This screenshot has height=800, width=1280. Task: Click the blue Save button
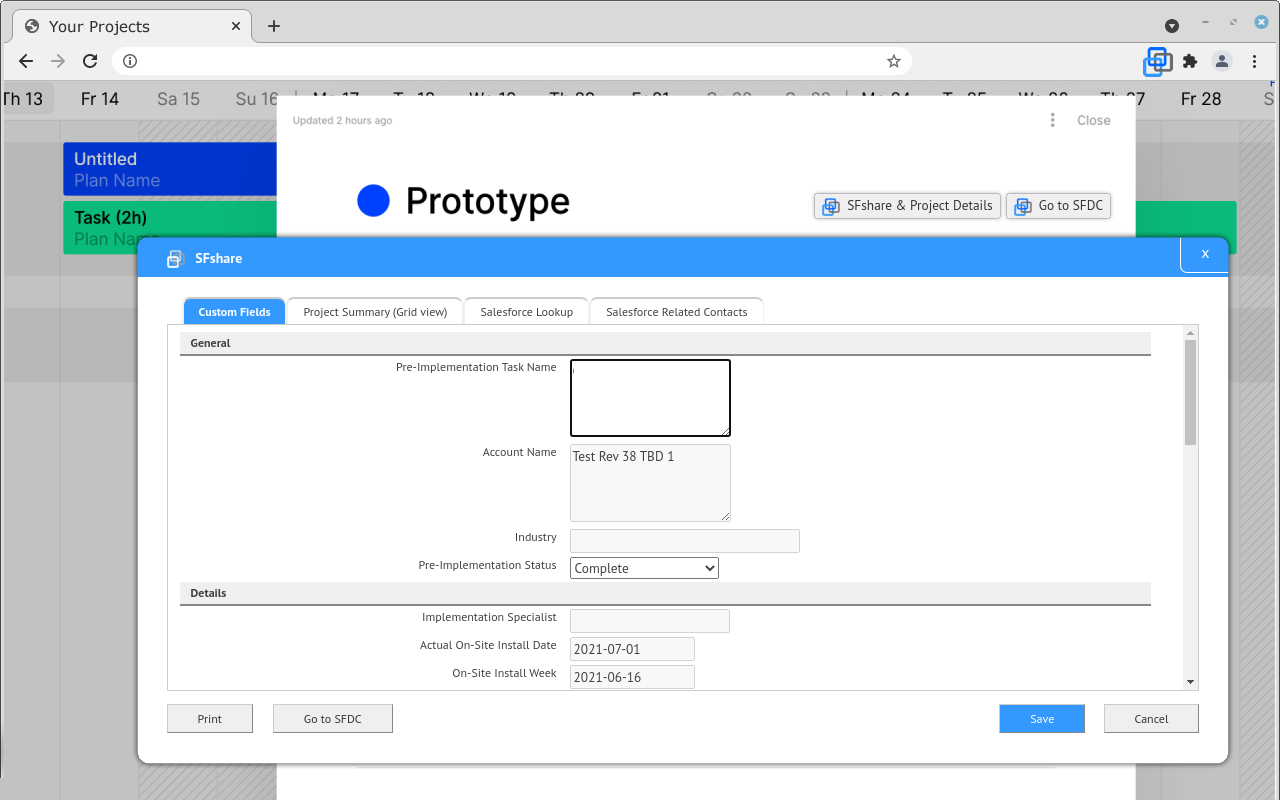pos(1042,718)
